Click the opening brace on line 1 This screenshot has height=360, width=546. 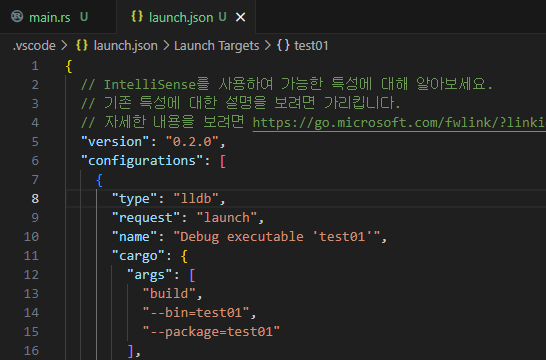pyautogui.click(x=69, y=66)
